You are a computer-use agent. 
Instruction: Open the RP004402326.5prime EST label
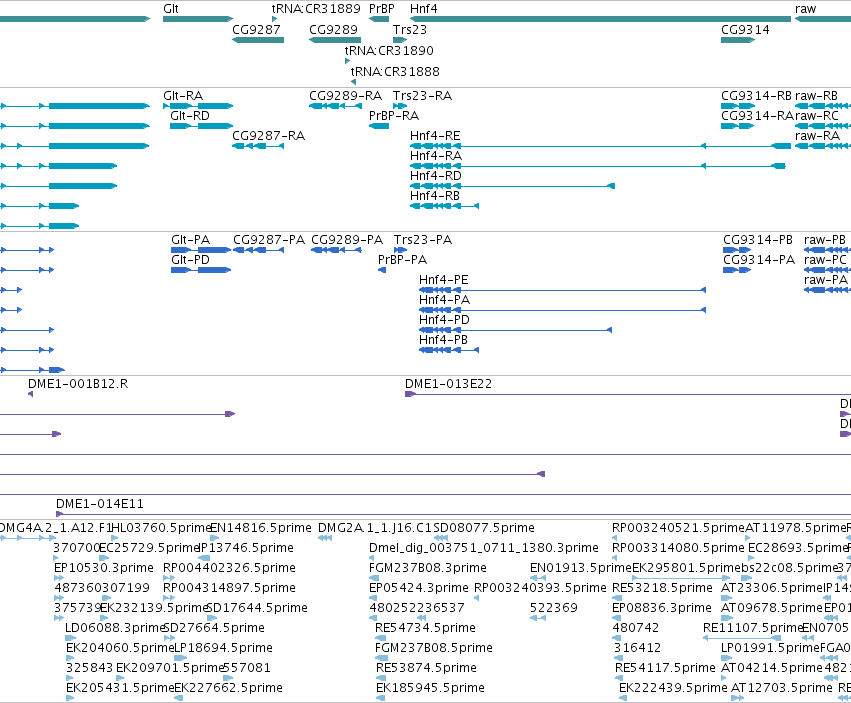230,568
